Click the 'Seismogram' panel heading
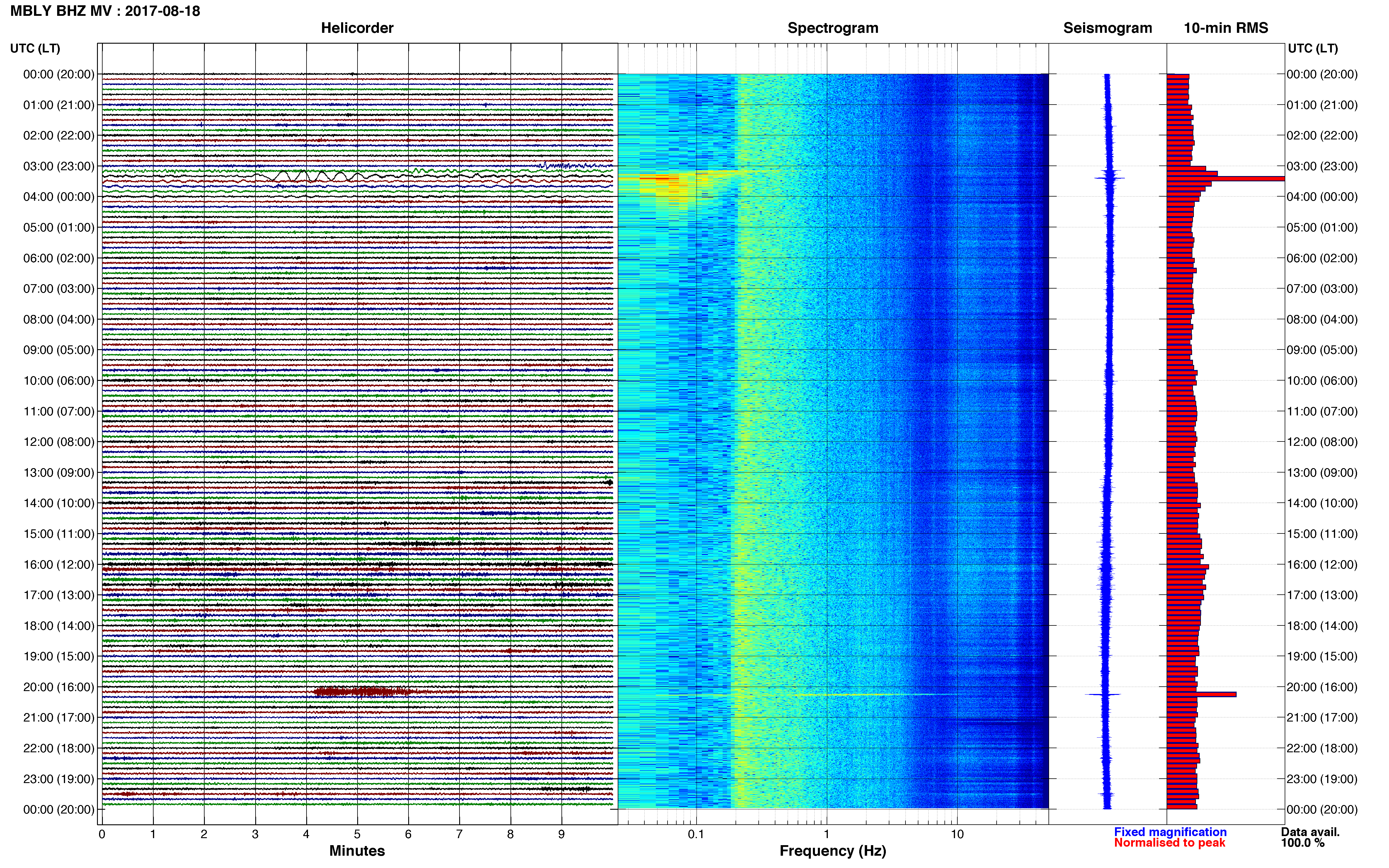 point(1108,28)
